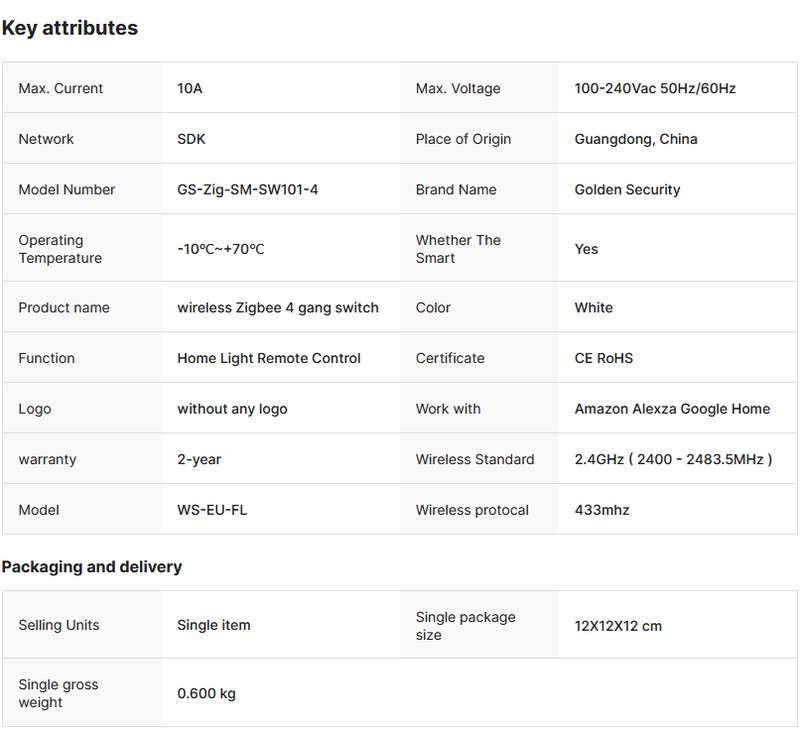The image size is (800, 733).
Task: Select the 2-year warranty value
Action: [199, 460]
